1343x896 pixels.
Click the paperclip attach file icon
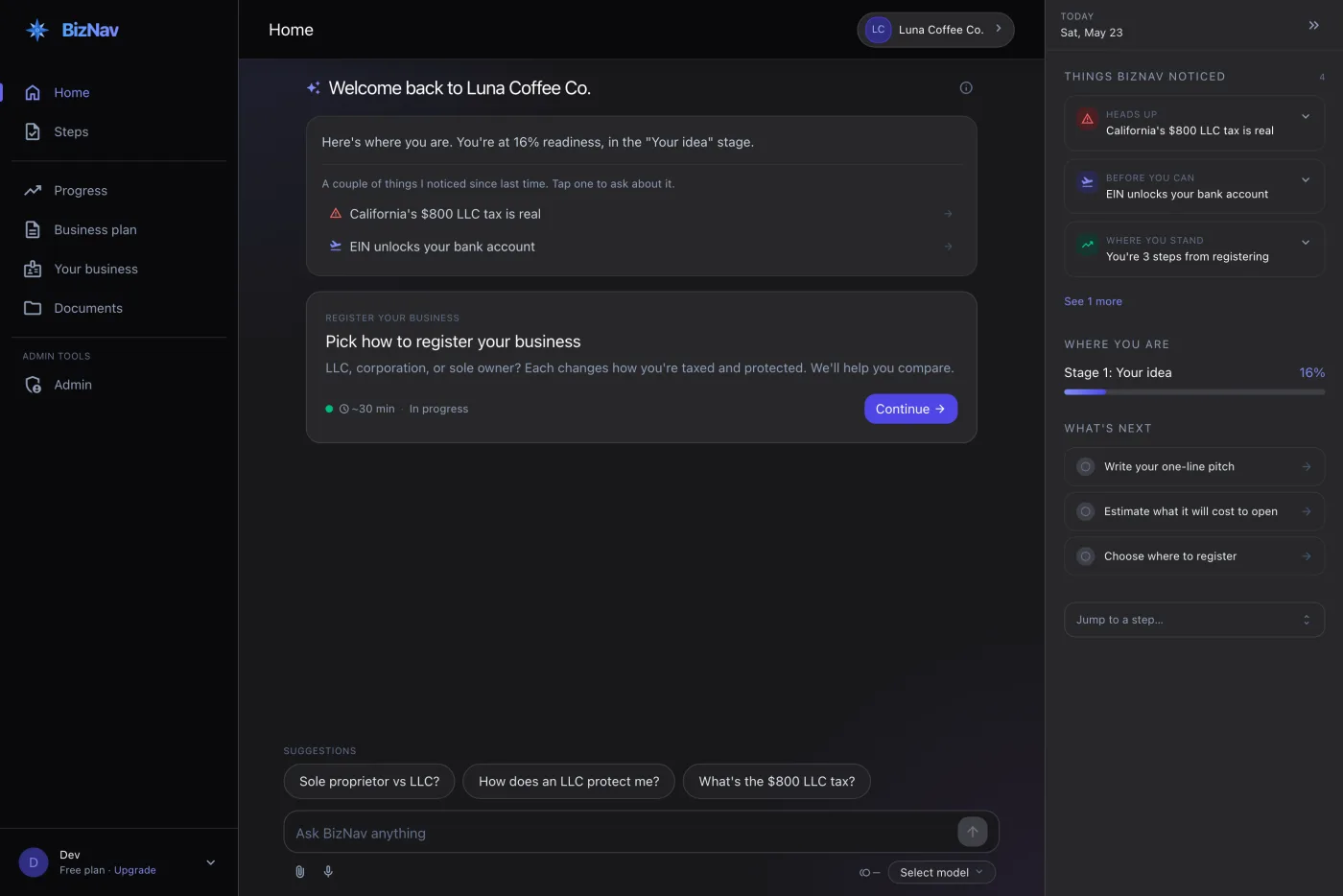click(x=299, y=872)
